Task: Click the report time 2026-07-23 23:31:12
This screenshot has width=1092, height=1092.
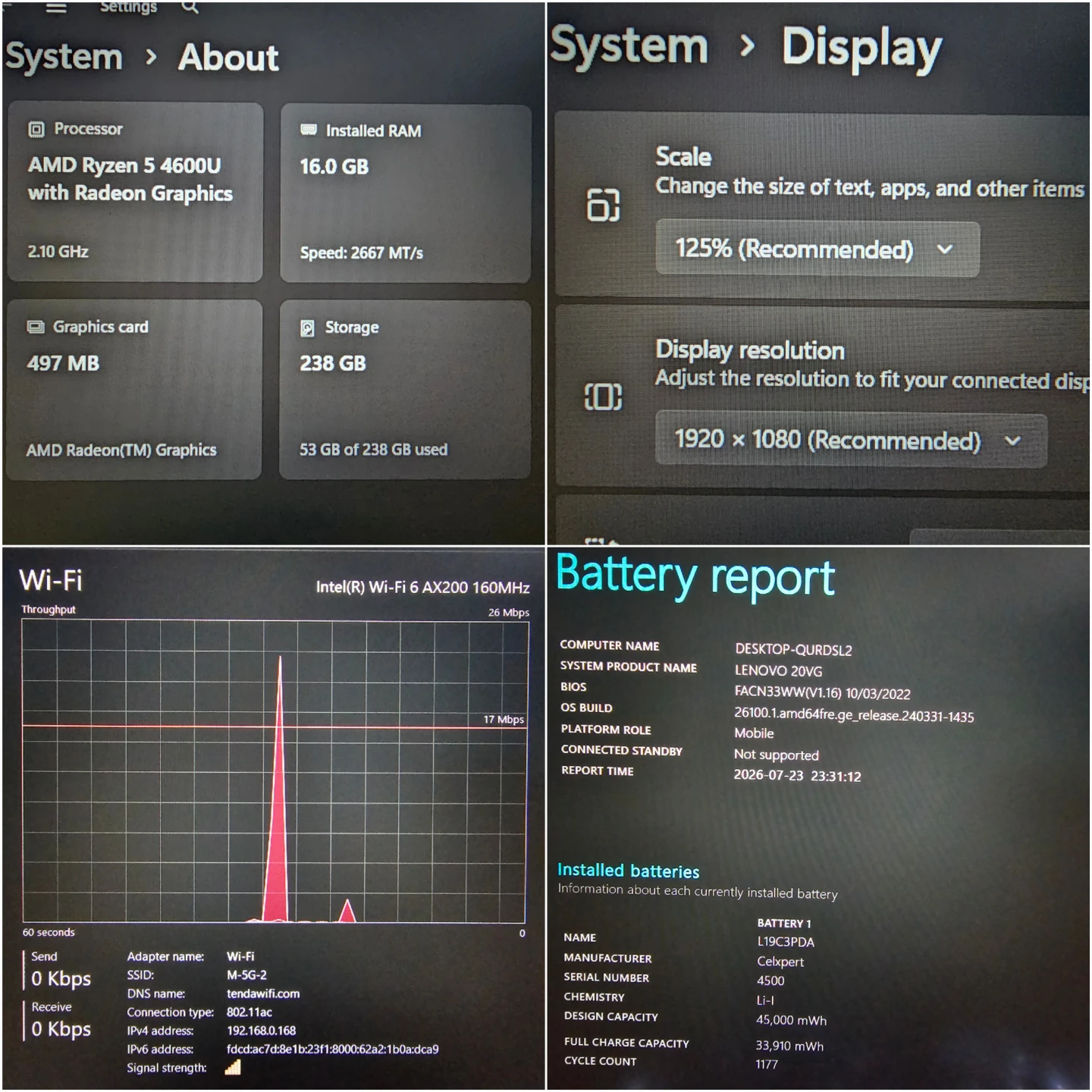Action: pyautogui.click(x=797, y=776)
